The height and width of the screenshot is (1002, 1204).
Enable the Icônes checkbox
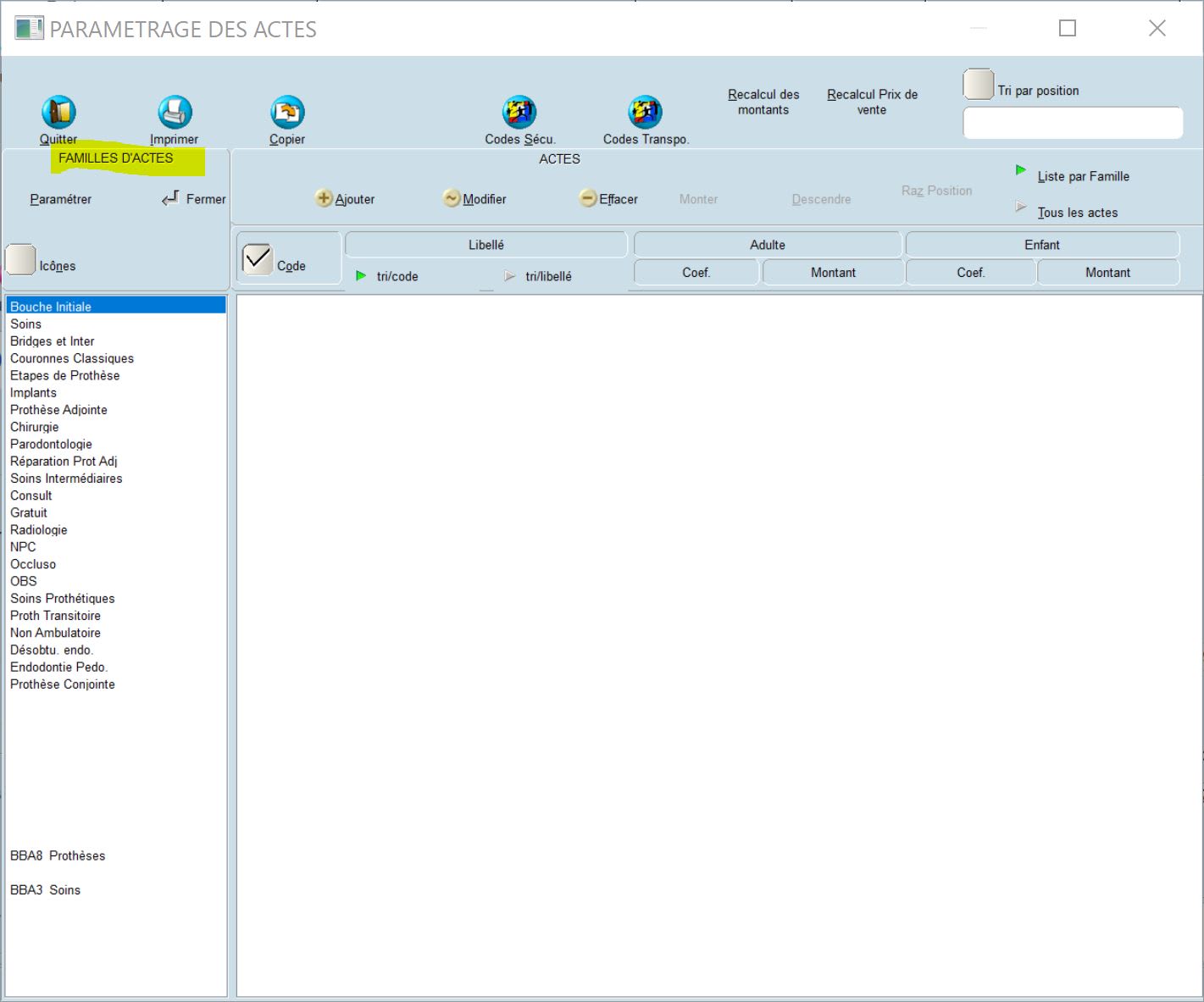20,260
